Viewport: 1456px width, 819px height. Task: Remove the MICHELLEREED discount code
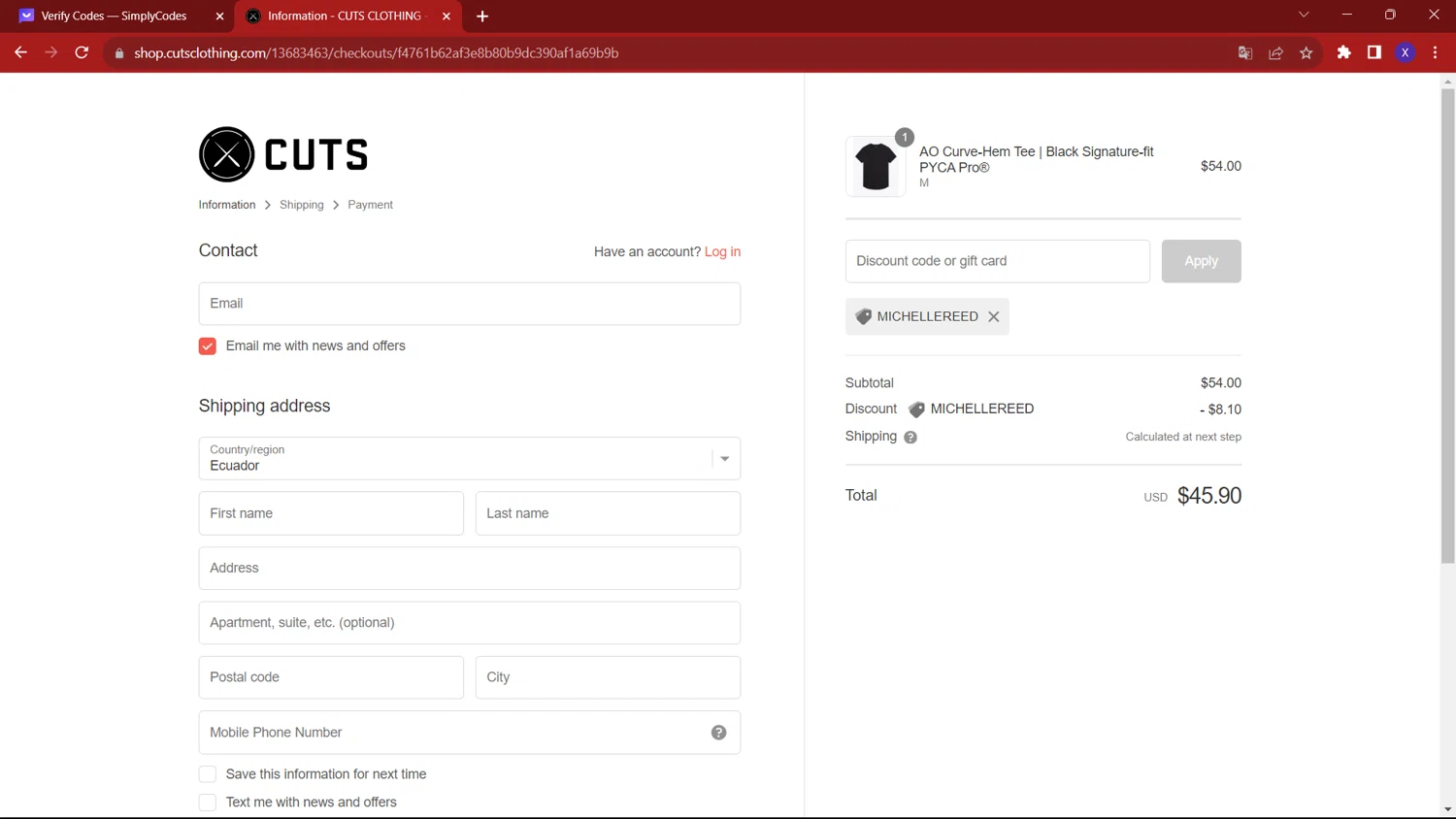coord(993,316)
